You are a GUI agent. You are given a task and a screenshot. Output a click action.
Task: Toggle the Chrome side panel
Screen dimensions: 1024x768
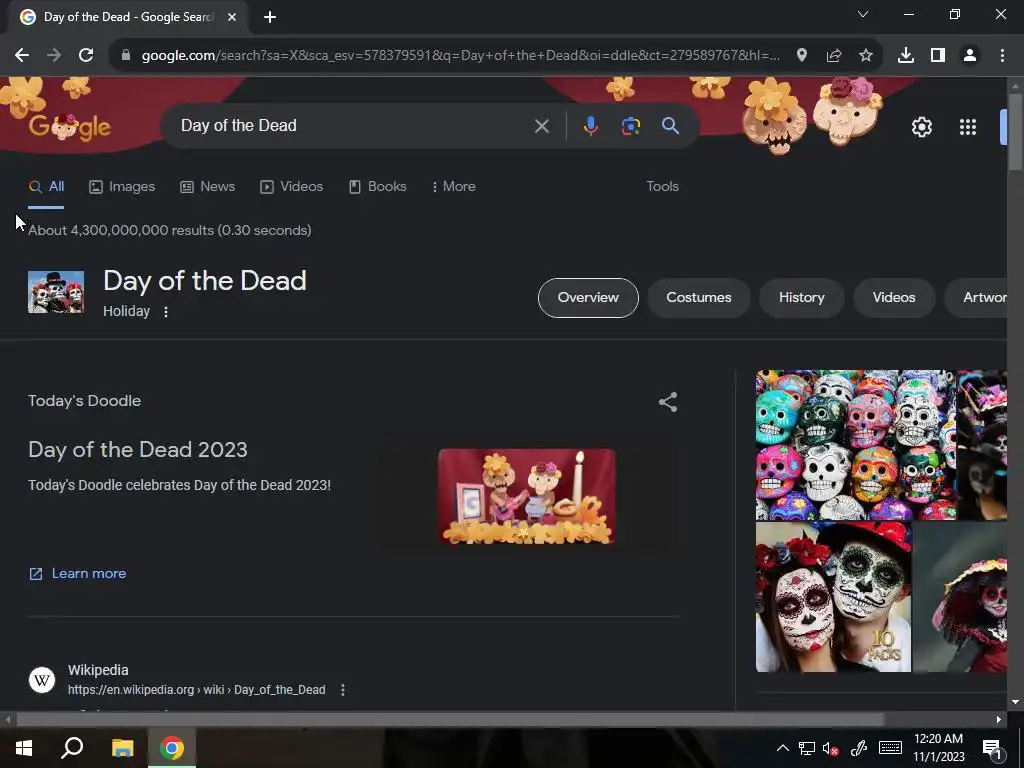(x=937, y=56)
